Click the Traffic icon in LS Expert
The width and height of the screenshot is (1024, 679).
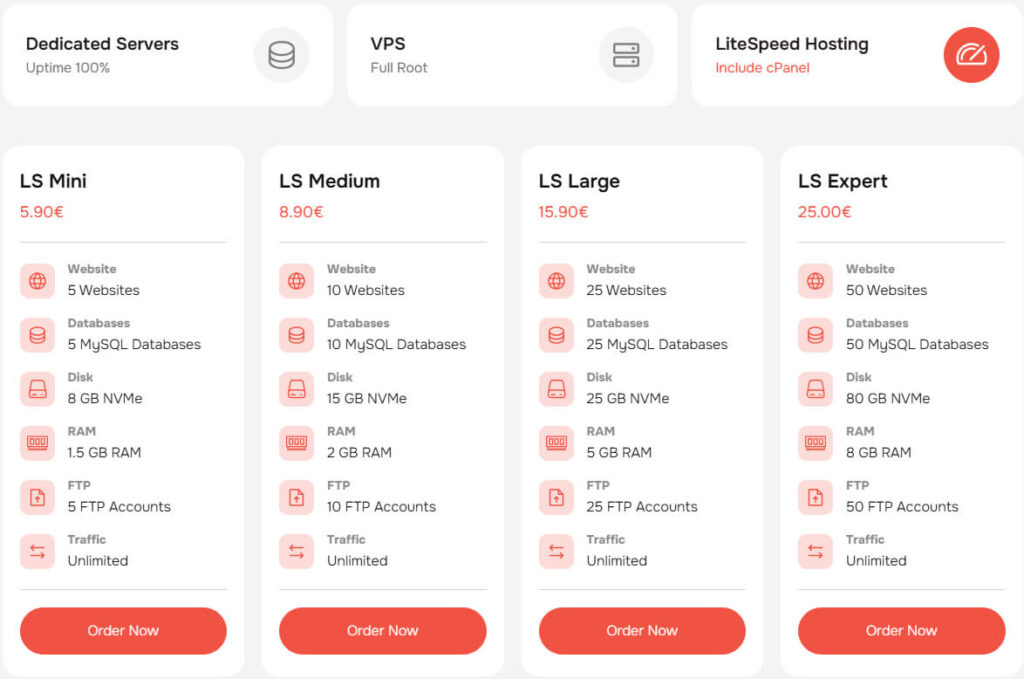point(815,551)
